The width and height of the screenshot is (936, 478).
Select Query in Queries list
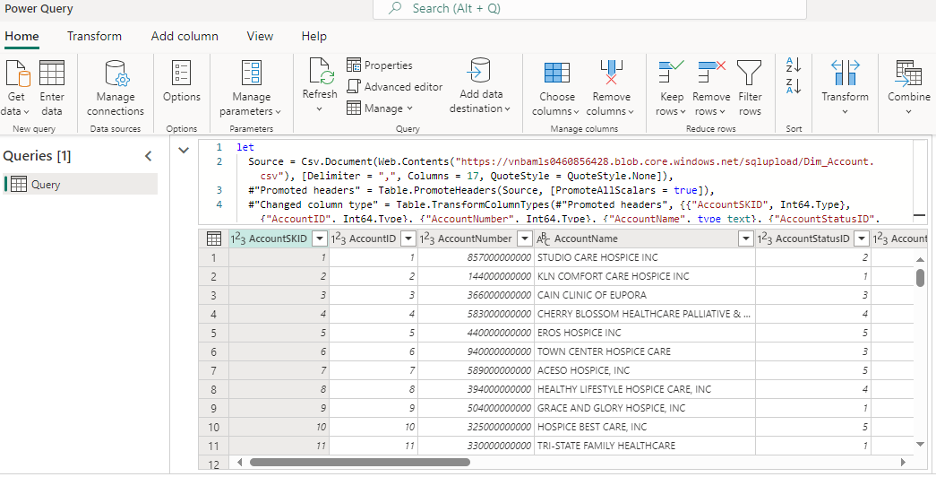(81, 184)
